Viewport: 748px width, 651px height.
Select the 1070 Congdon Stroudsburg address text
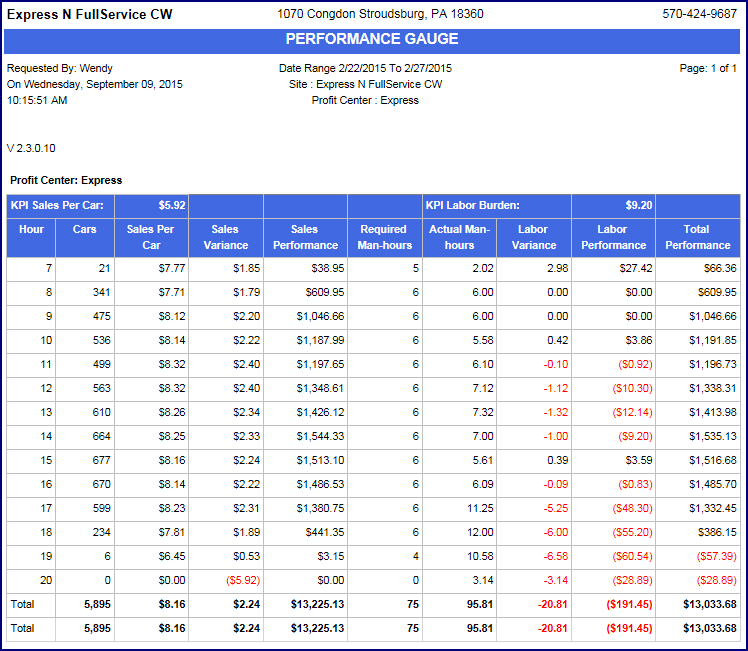380,15
